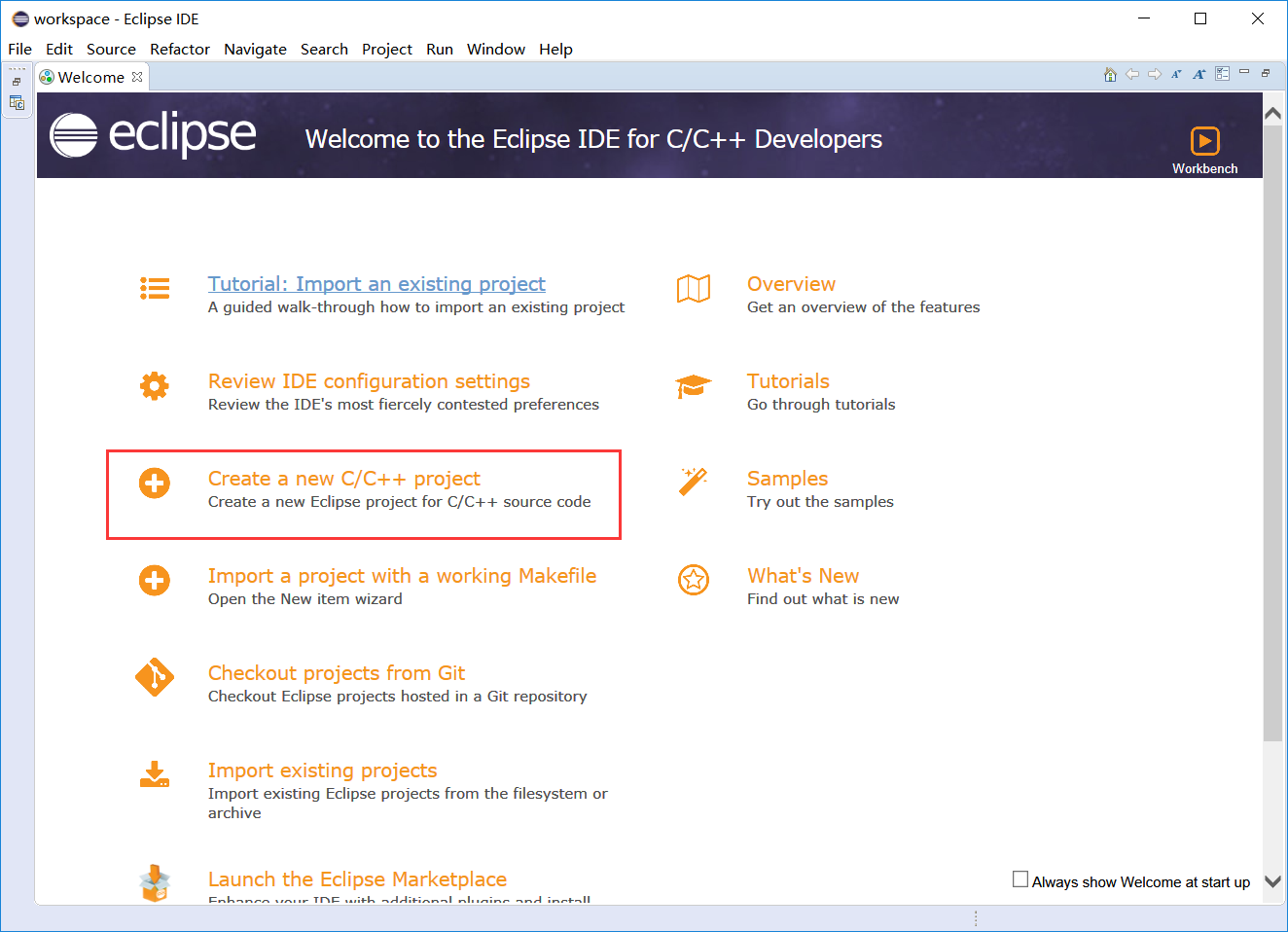Click the magic wand Samples icon
1288x932 pixels.
pos(693,482)
